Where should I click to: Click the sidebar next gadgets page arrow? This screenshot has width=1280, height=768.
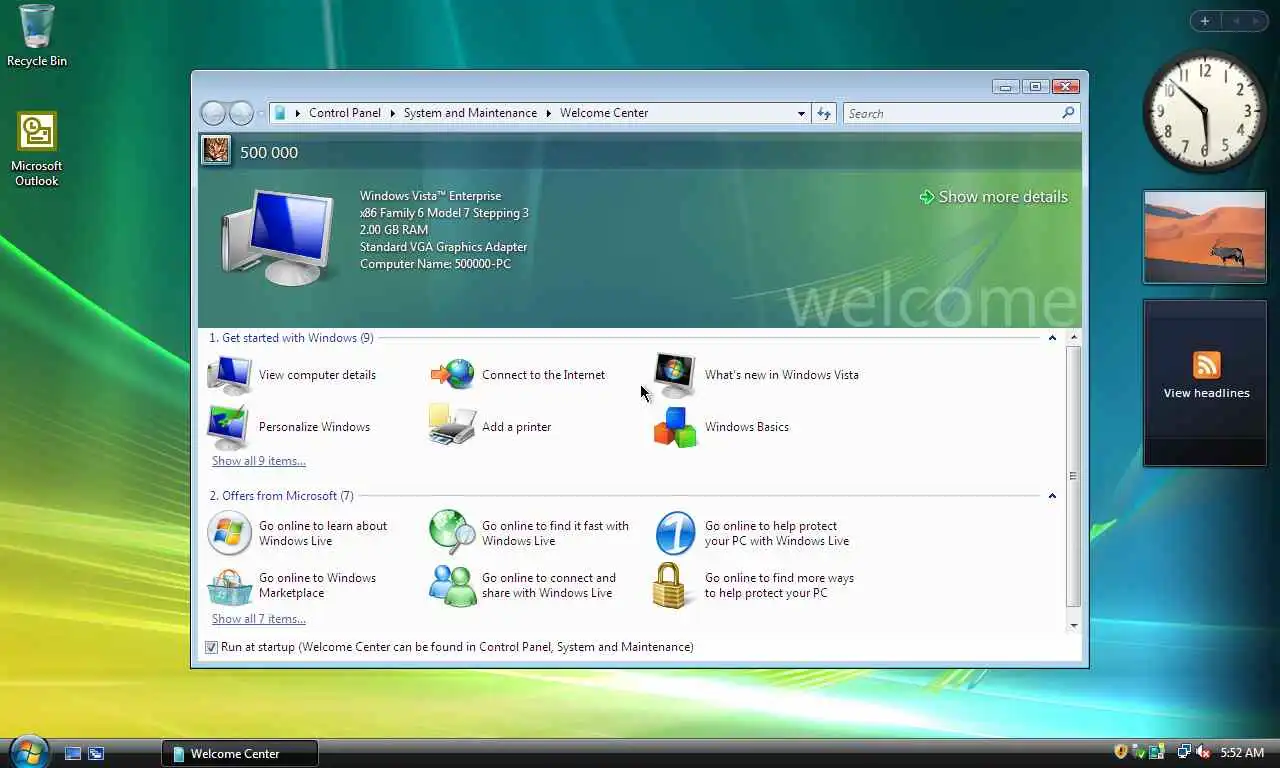coord(1255,21)
